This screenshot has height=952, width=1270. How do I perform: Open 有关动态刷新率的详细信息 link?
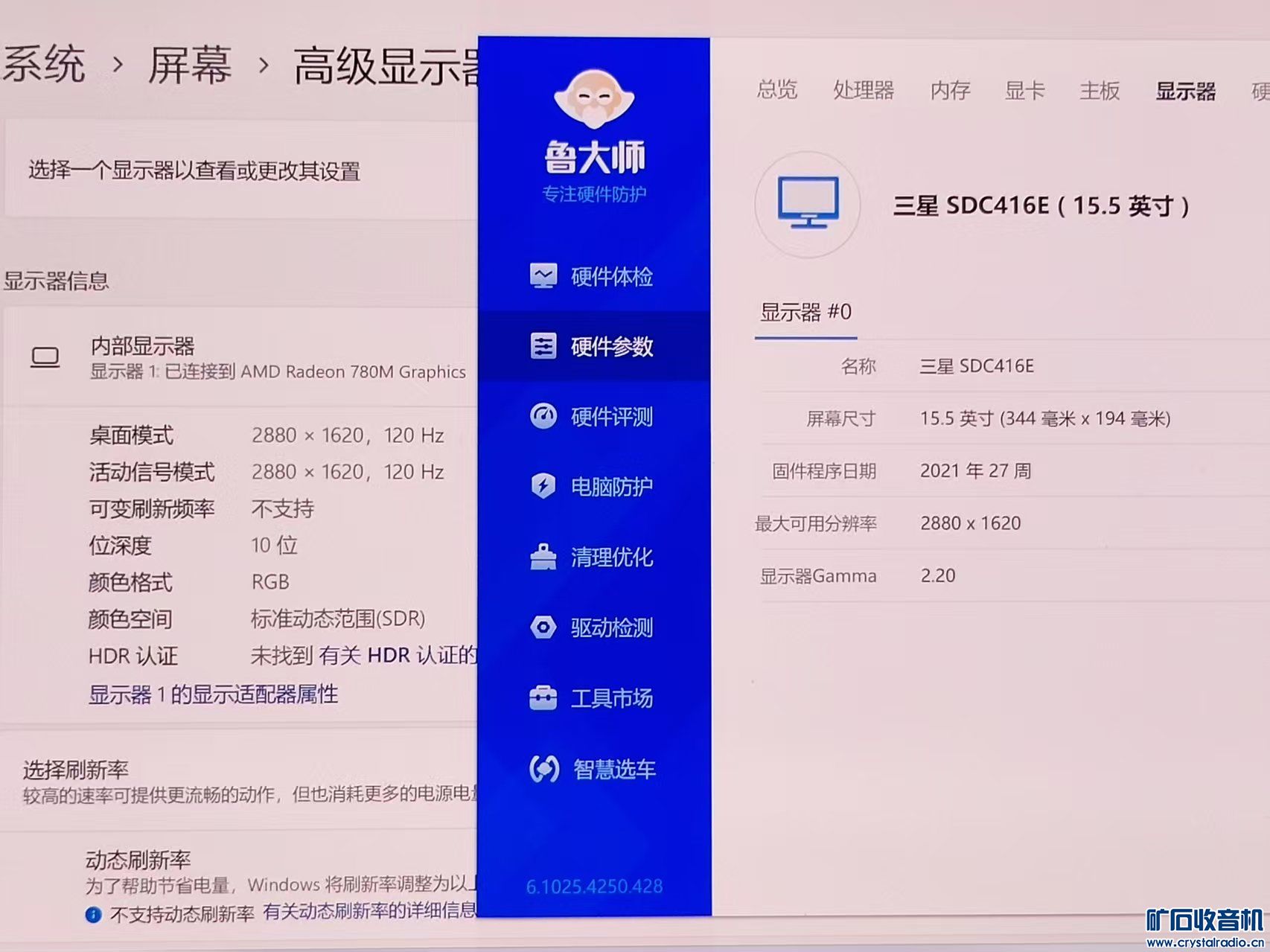coord(369,910)
